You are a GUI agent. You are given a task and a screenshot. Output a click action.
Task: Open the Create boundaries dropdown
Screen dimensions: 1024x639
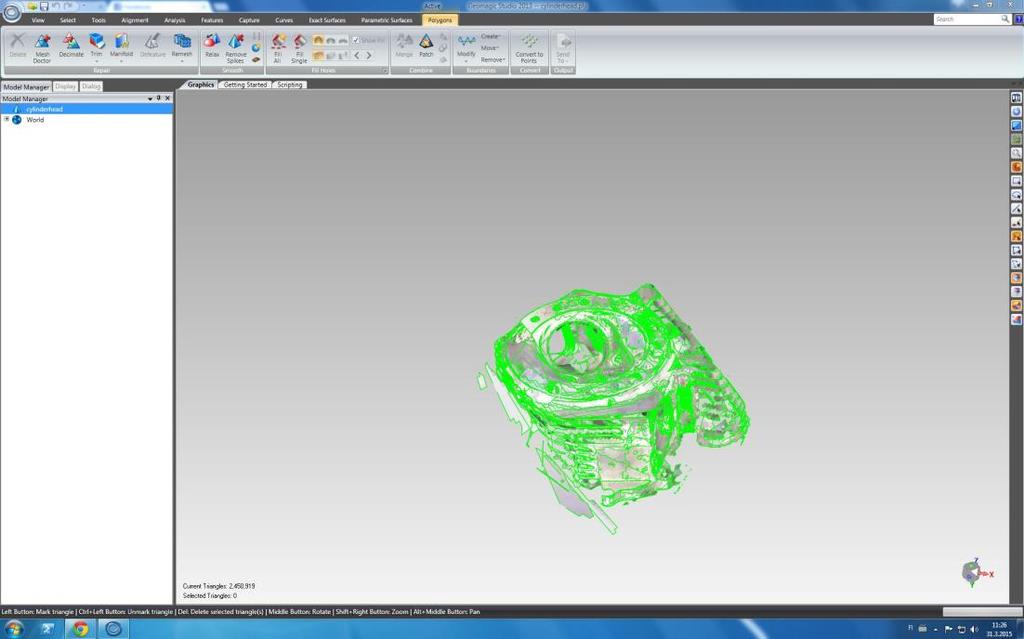coord(490,37)
